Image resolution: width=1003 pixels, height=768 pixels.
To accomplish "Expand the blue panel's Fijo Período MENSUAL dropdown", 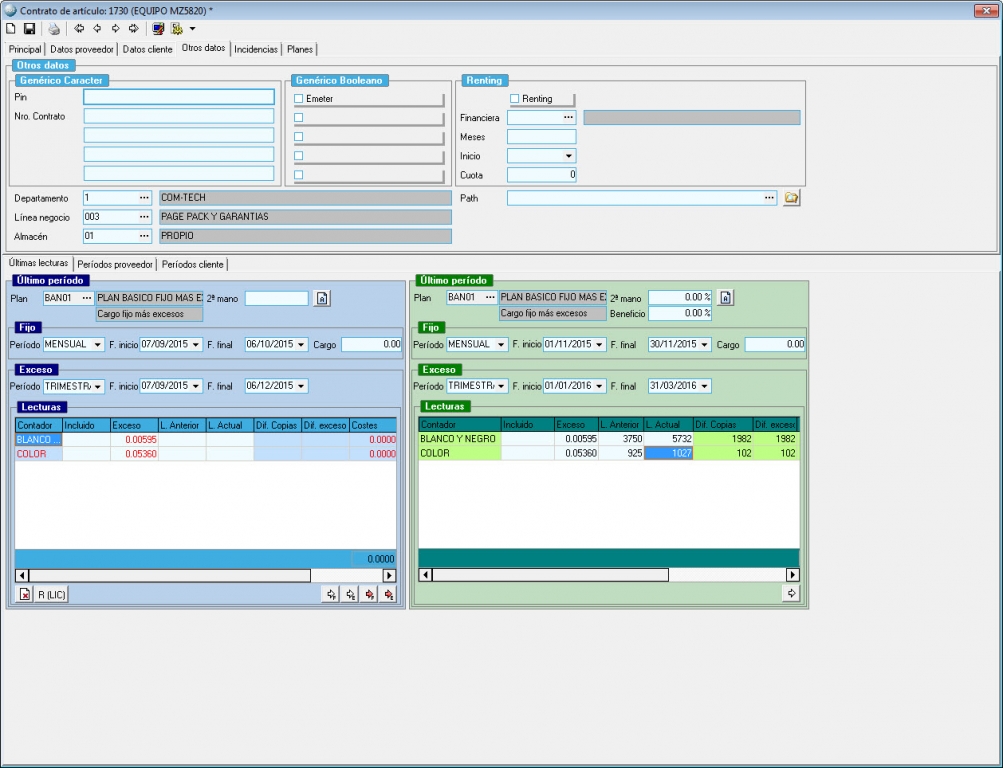I will pyautogui.click(x=97, y=345).
